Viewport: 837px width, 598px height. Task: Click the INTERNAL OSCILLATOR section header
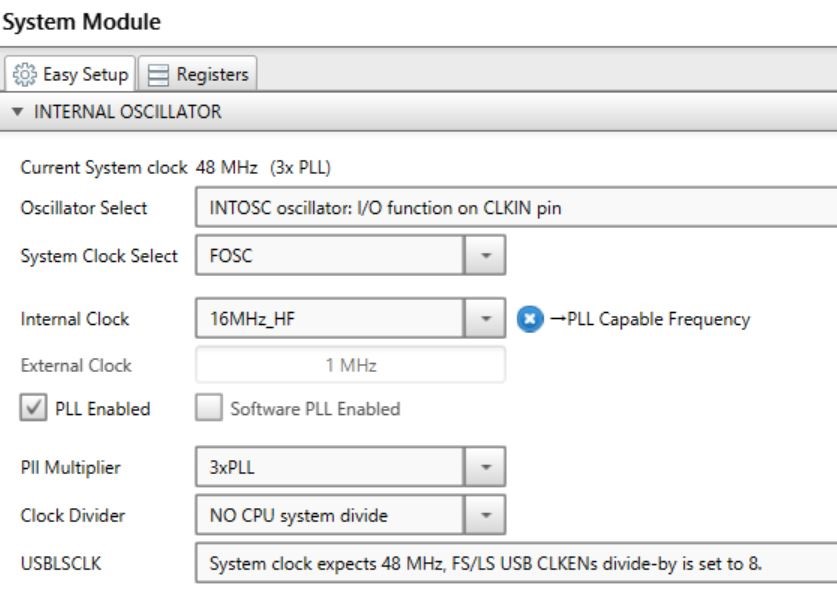click(128, 112)
